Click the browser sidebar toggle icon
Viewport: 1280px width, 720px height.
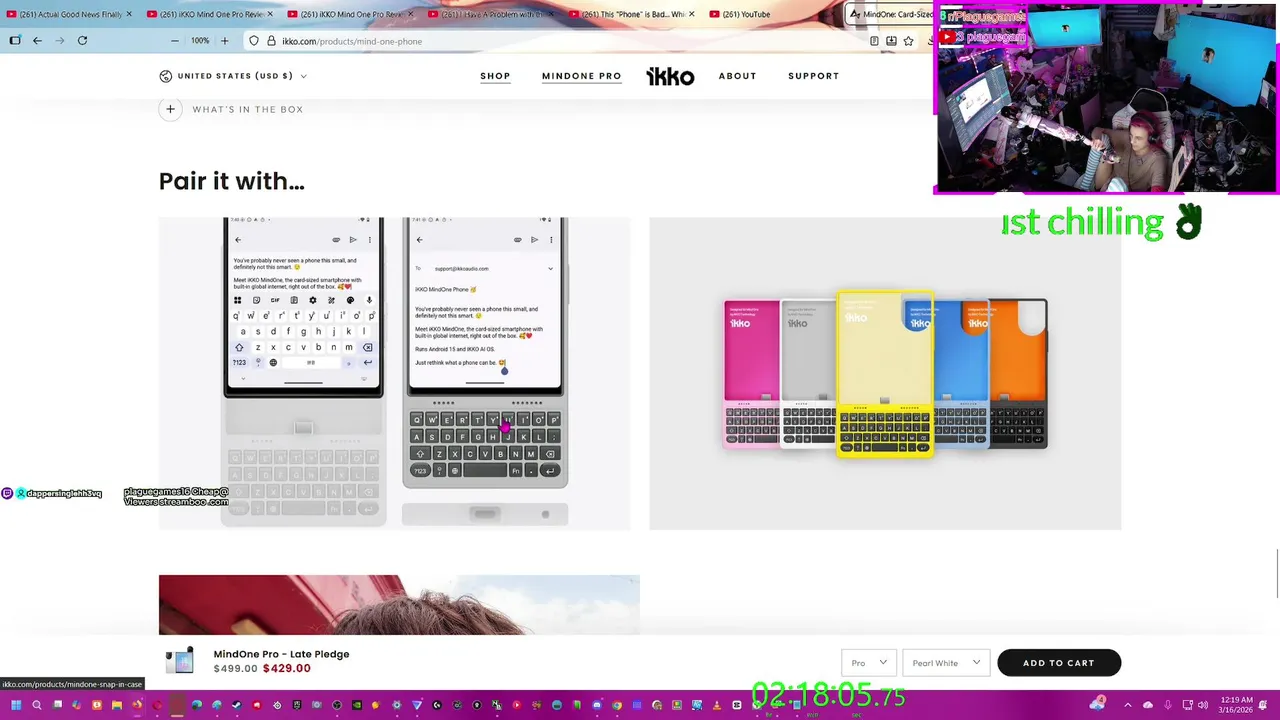15,41
